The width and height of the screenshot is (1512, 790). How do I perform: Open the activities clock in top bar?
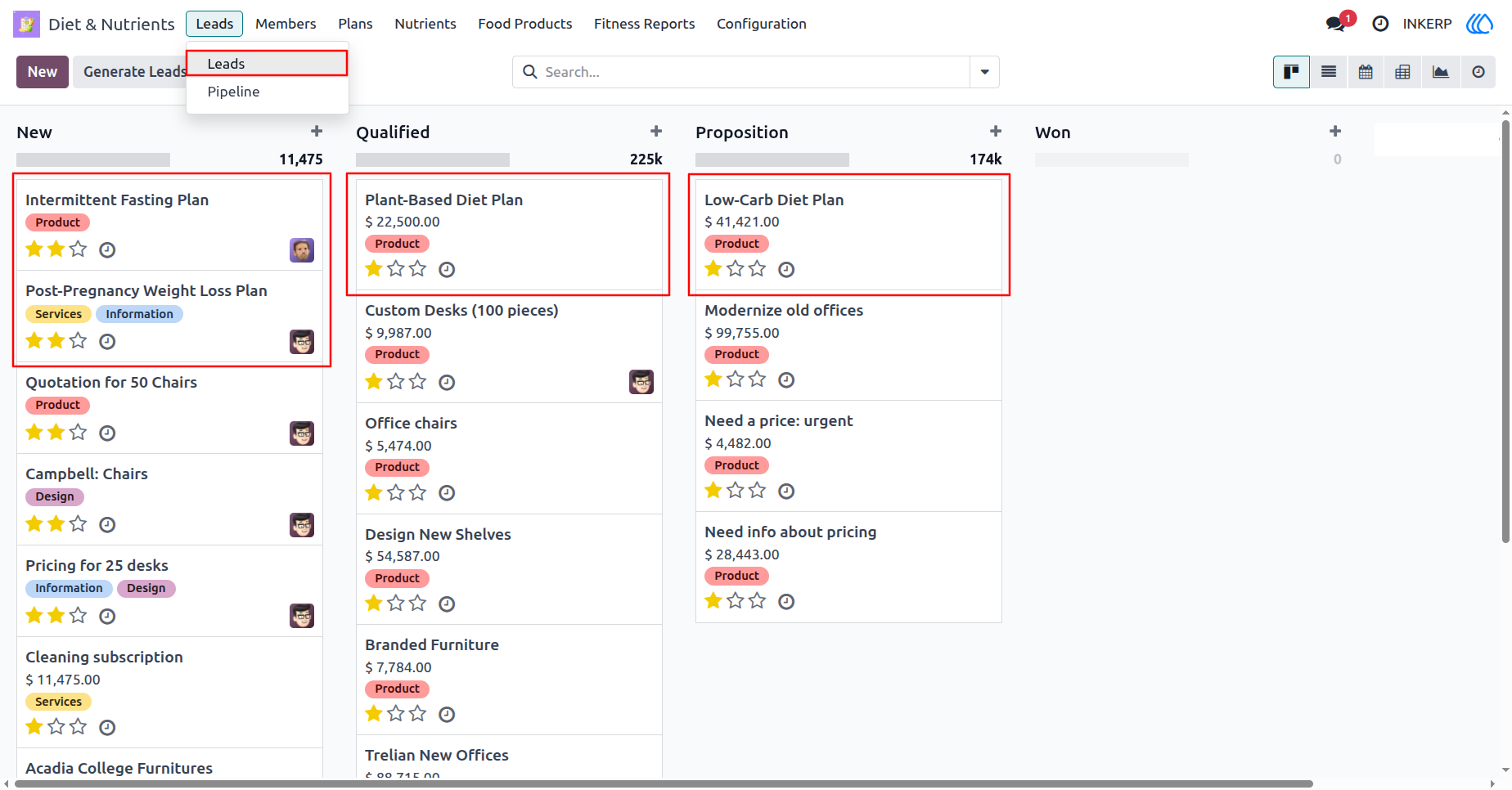1380,24
